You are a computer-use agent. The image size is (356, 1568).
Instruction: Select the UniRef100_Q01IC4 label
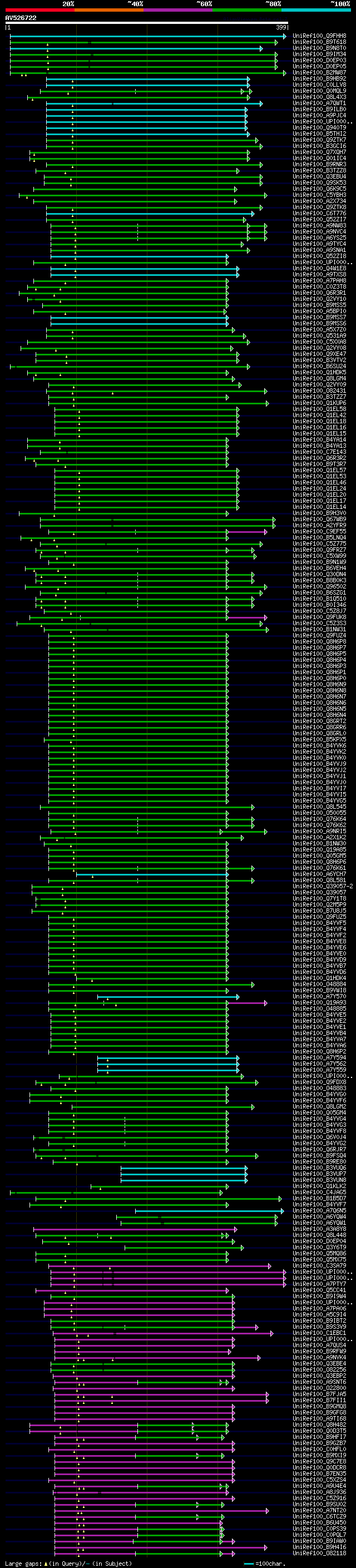coord(319,159)
